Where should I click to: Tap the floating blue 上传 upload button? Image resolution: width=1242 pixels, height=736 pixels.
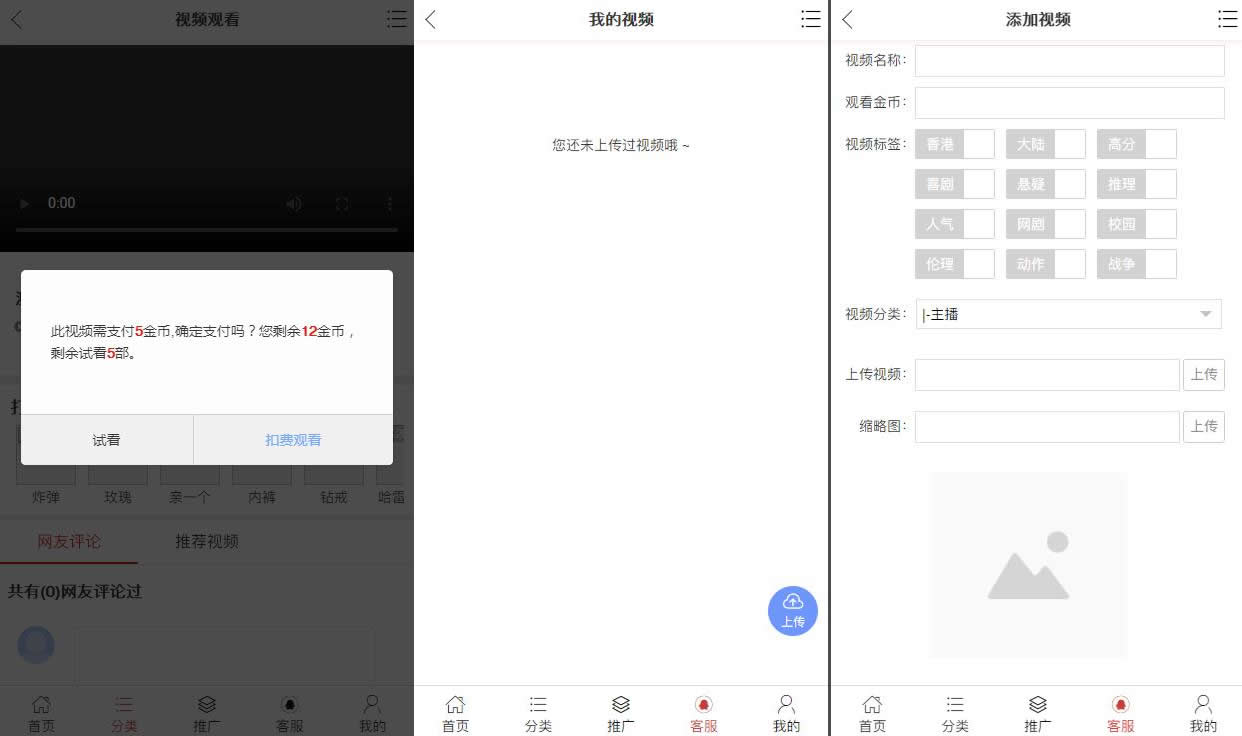[792, 611]
